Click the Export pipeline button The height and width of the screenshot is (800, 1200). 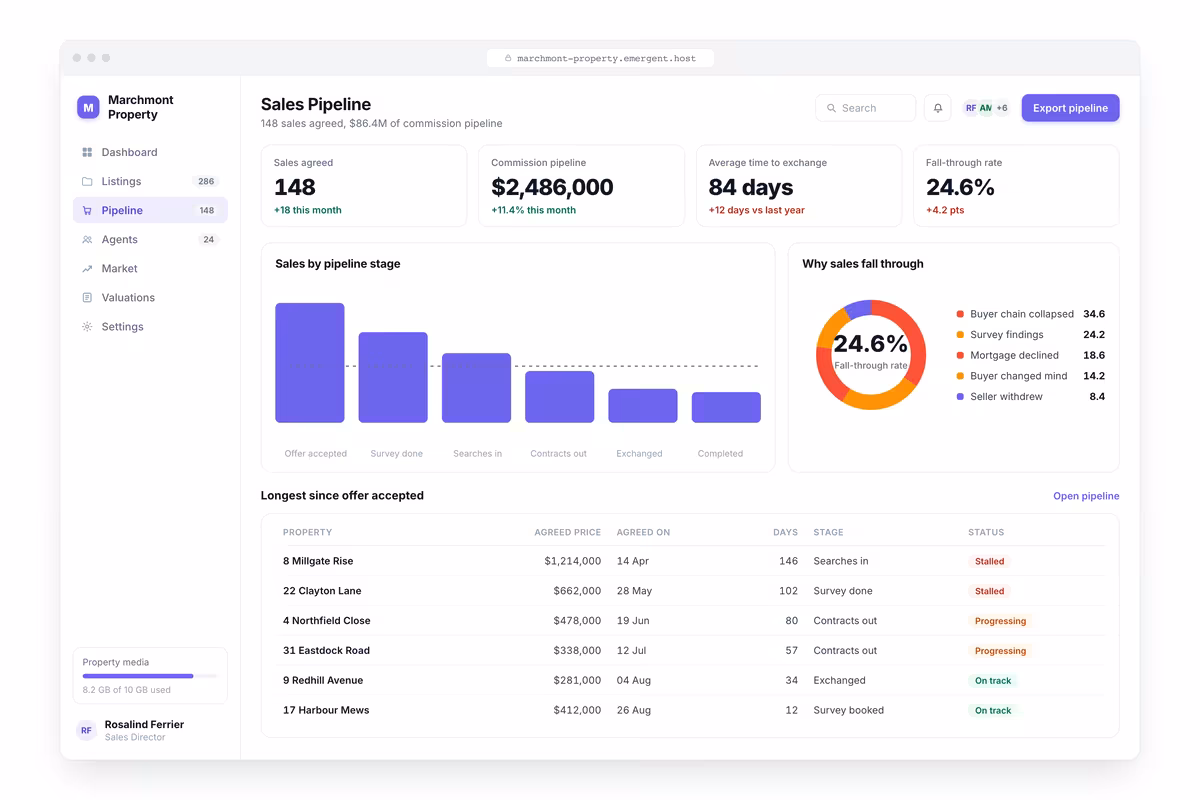[x=1070, y=108]
